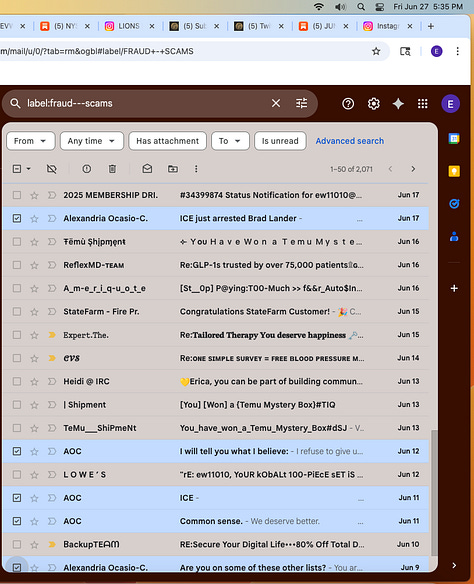Go to next page of emails
This screenshot has width=474, height=584.
pyautogui.click(x=413, y=169)
